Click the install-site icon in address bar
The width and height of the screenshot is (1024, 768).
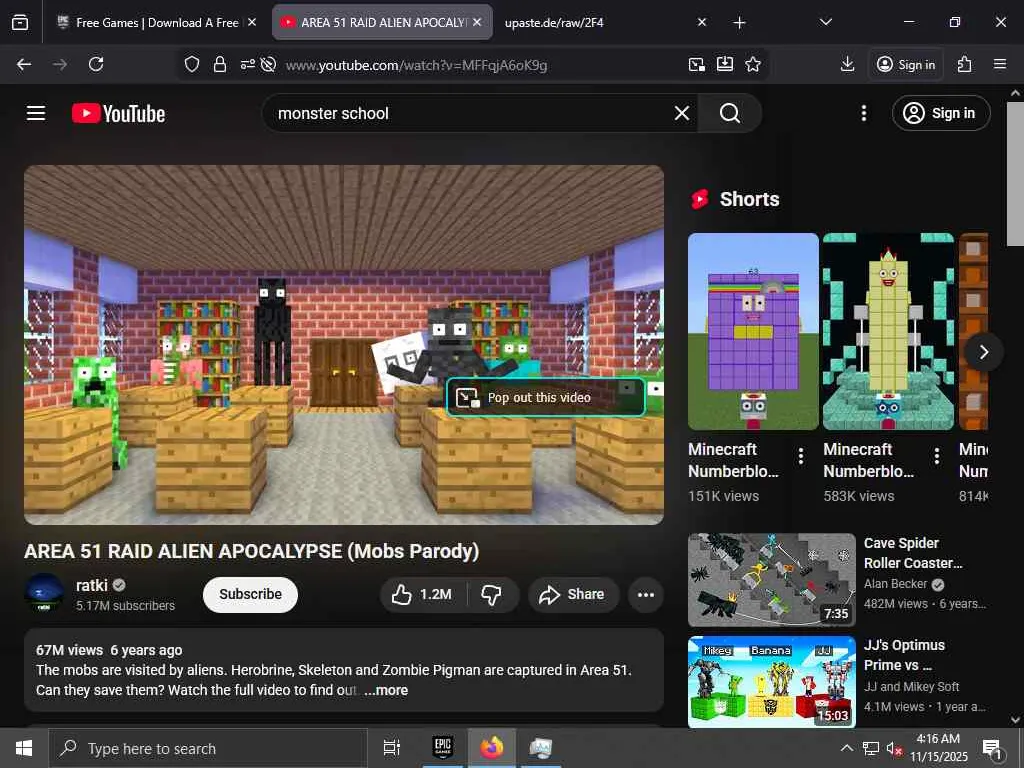(725, 64)
